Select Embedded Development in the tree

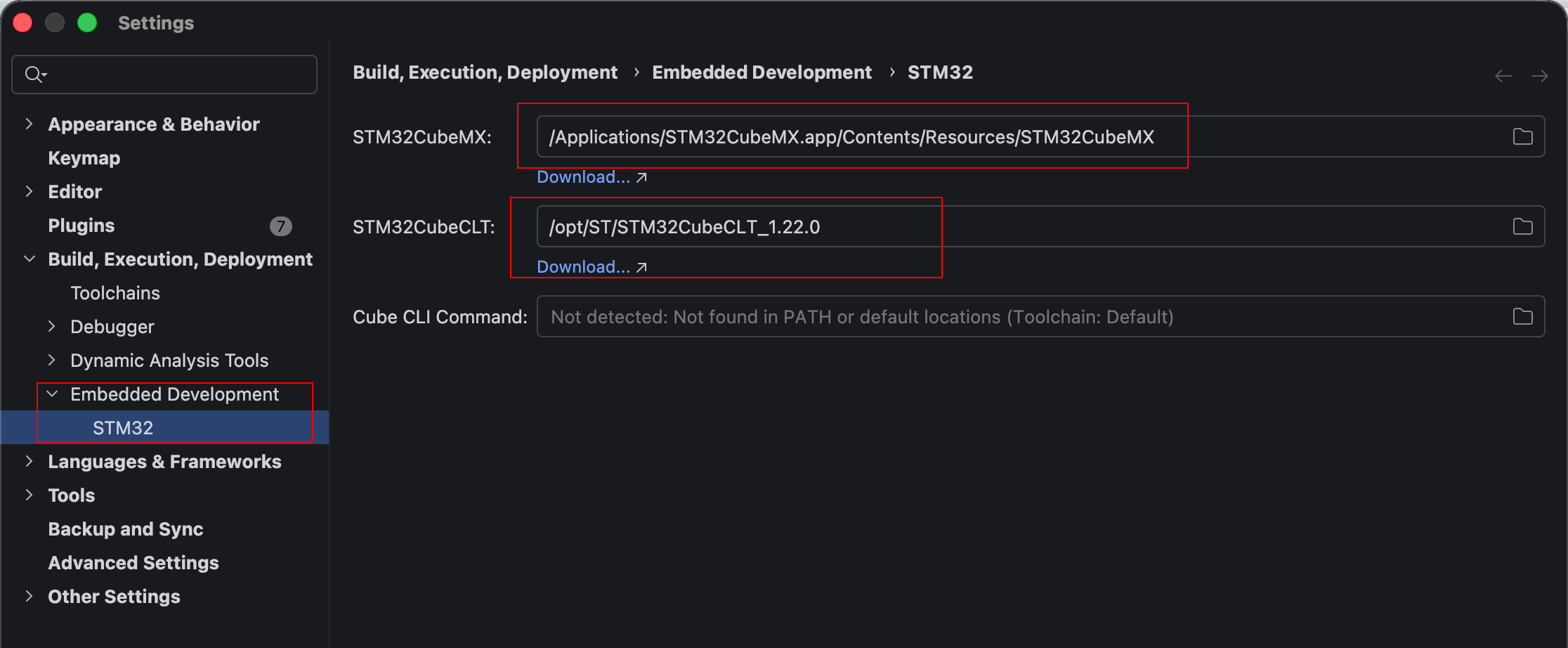tap(174, 394)
